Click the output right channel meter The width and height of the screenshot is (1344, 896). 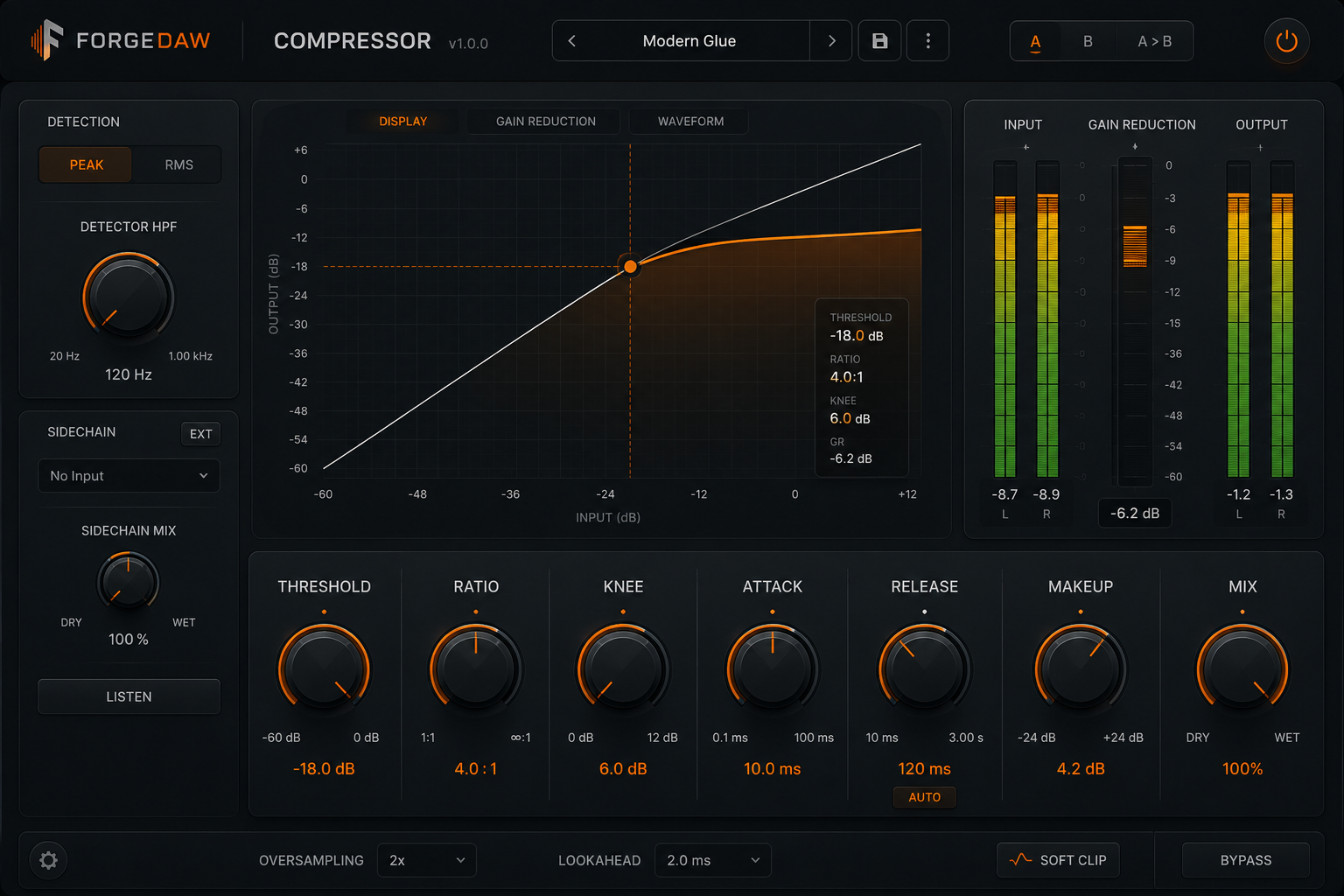pos(1282,319)
